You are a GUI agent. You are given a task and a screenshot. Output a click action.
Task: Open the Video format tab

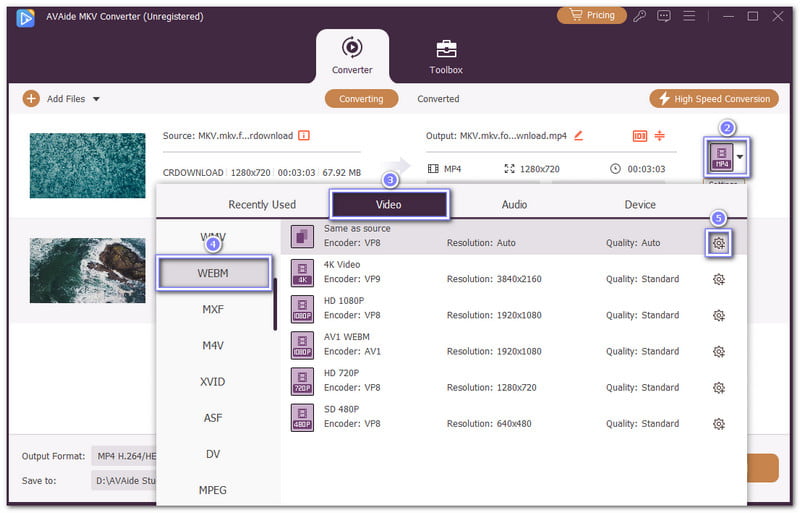pos(389,205)
